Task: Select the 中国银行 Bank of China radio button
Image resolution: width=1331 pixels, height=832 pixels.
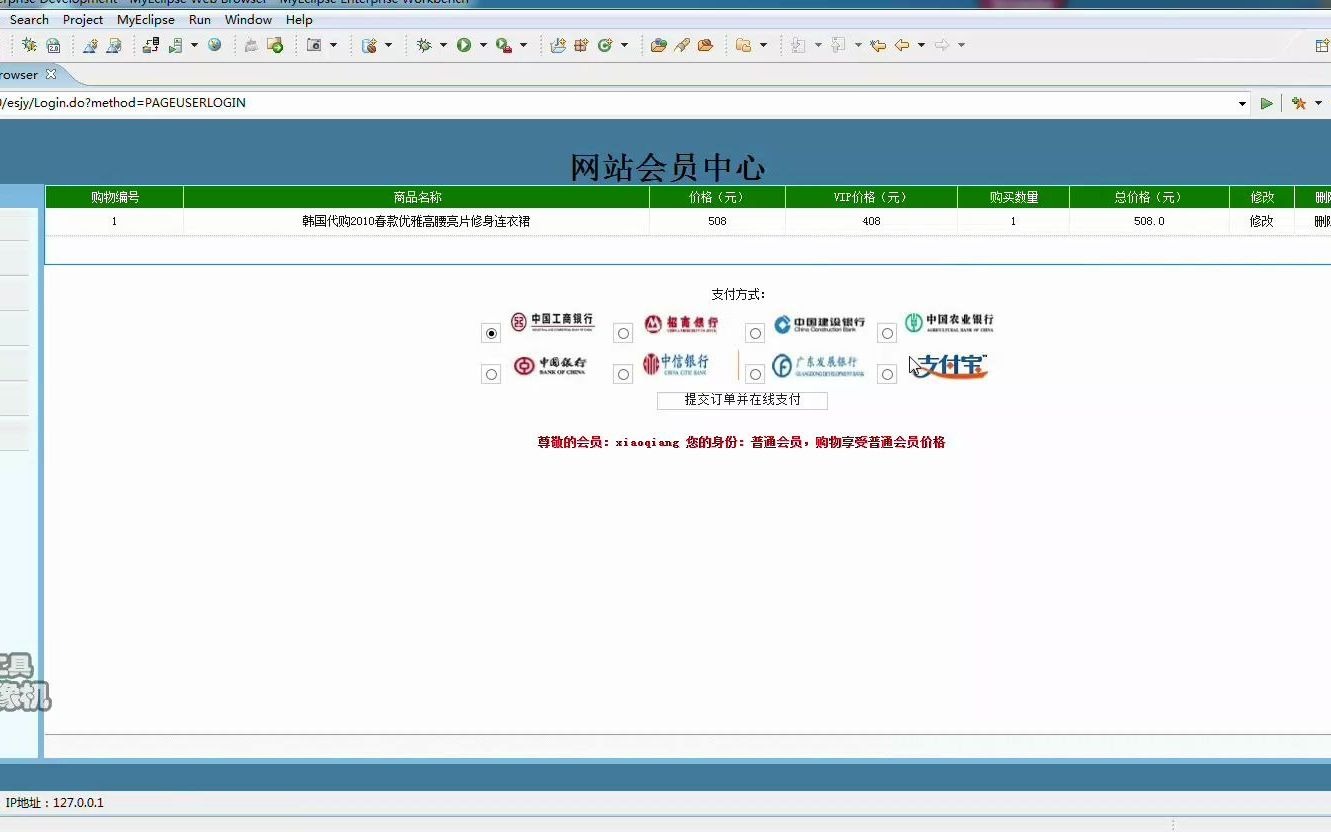Action: [491, 374]
